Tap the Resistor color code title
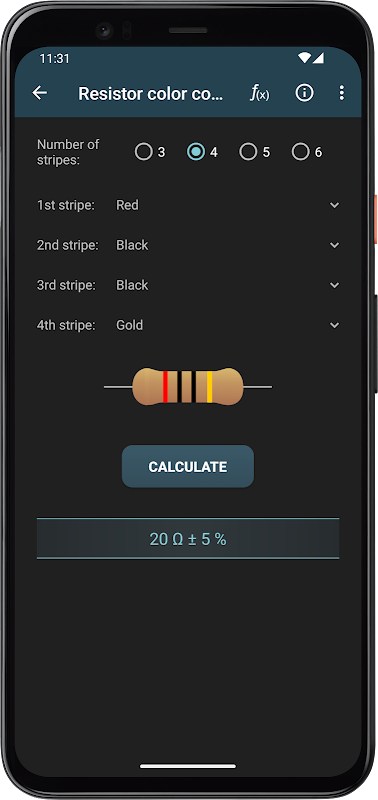 tap(150, 93)
